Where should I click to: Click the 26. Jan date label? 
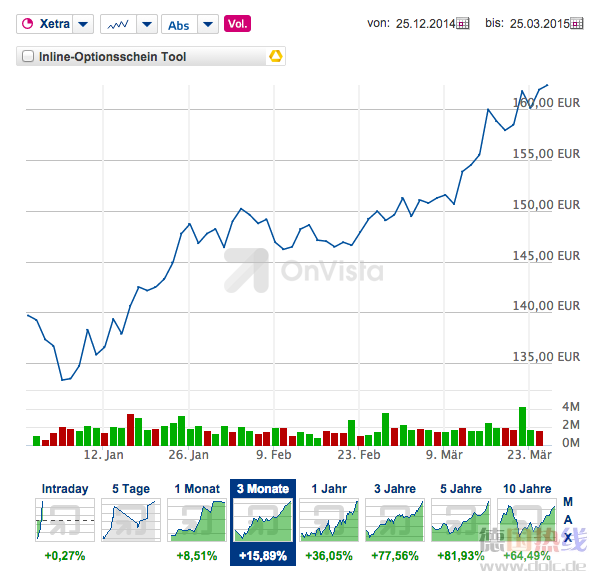pyautogui.click(x=189, y=455)
